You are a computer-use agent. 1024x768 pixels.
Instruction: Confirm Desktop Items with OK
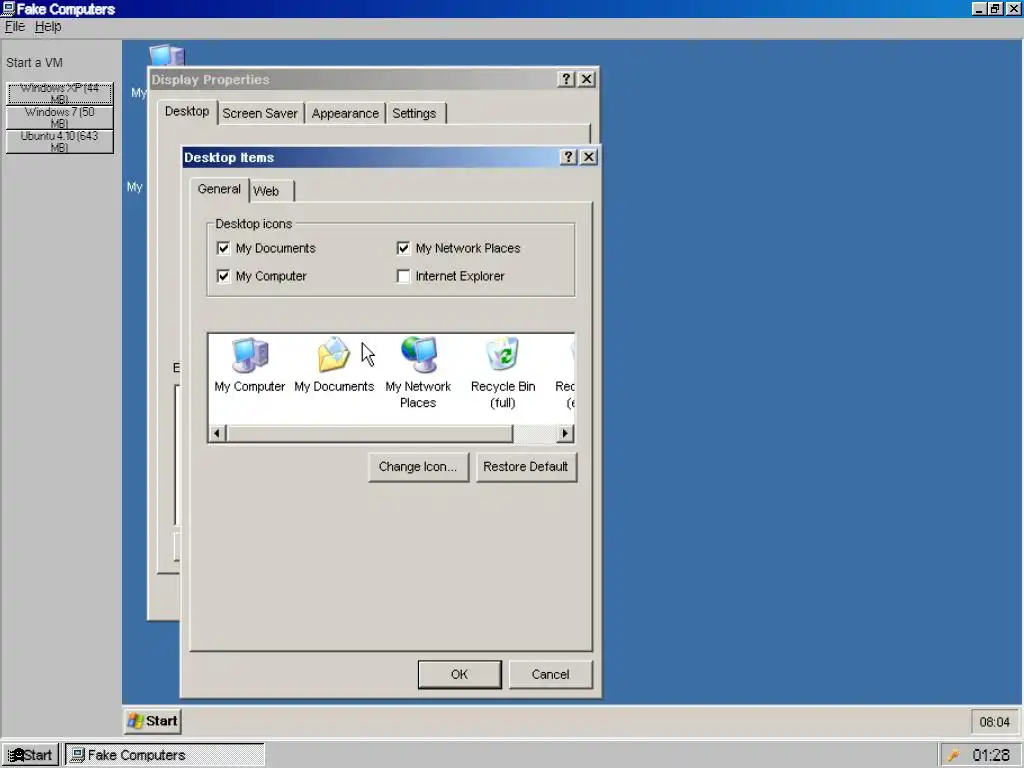point(460,674)
